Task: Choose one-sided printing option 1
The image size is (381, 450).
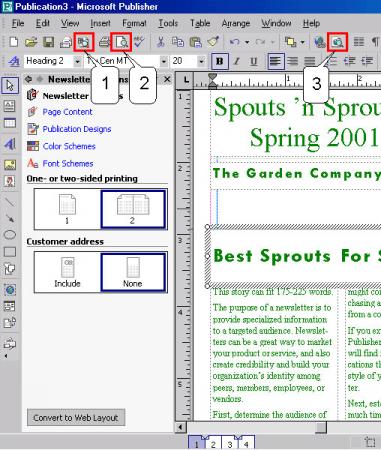Action: click(67, 209)
